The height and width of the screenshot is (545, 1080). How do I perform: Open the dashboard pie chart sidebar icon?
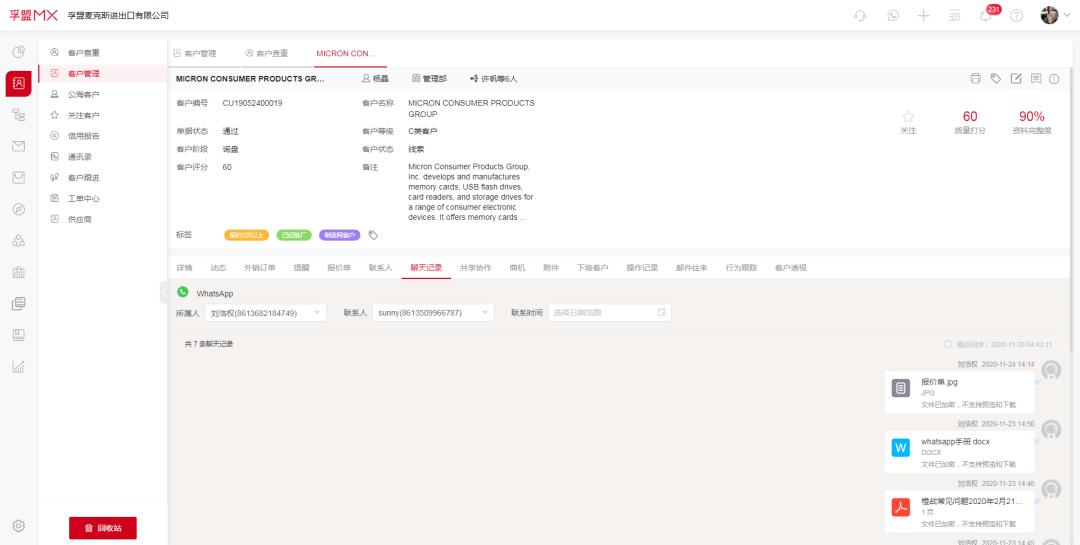tap(19, 52)
